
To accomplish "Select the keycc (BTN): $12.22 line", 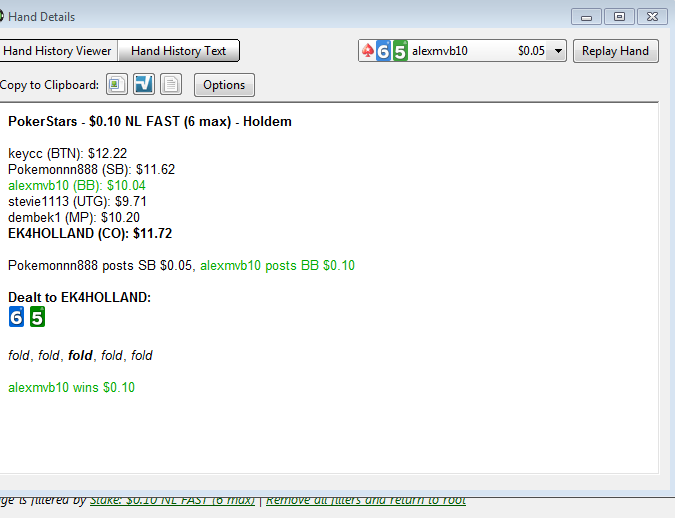I will pos(68,153).
